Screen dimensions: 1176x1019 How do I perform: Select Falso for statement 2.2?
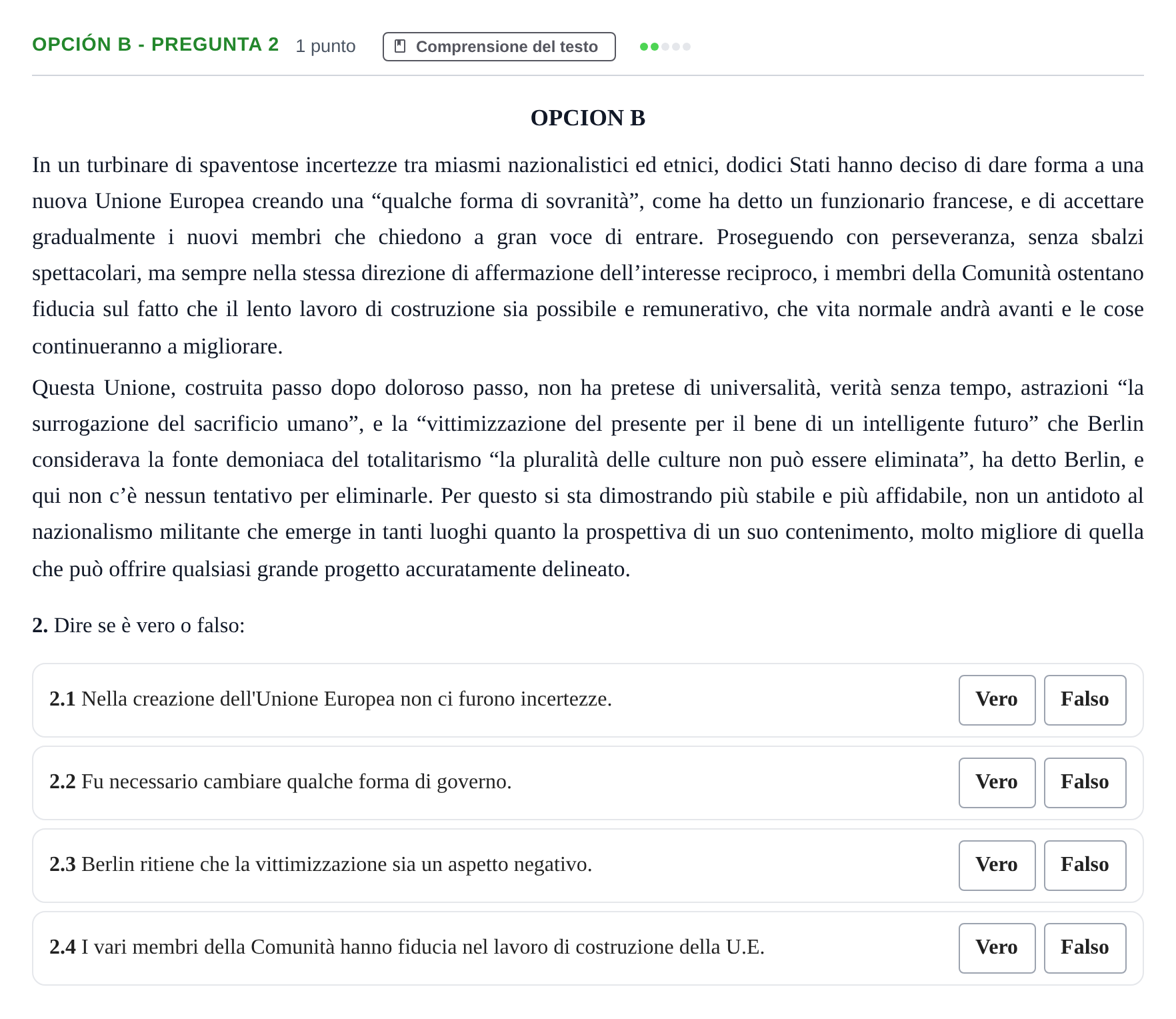1085,782
